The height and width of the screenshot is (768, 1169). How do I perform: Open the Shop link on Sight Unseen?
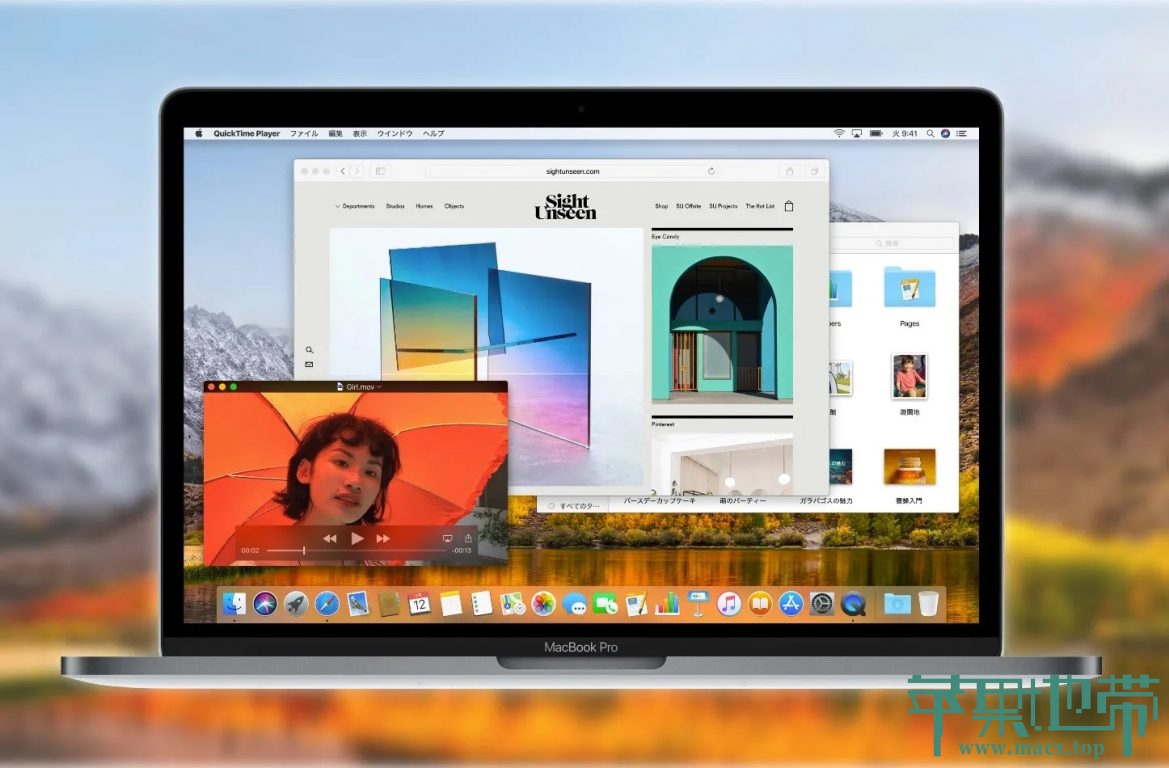661,206
